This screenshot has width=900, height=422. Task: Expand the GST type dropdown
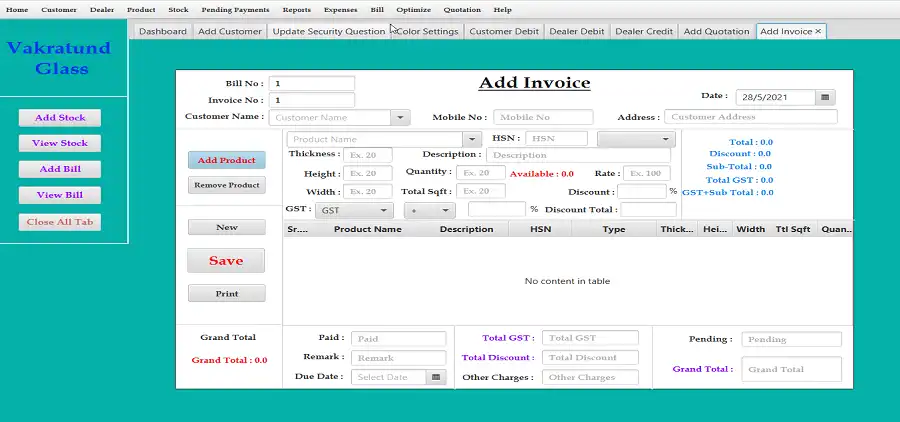click(x=383, y=211)
